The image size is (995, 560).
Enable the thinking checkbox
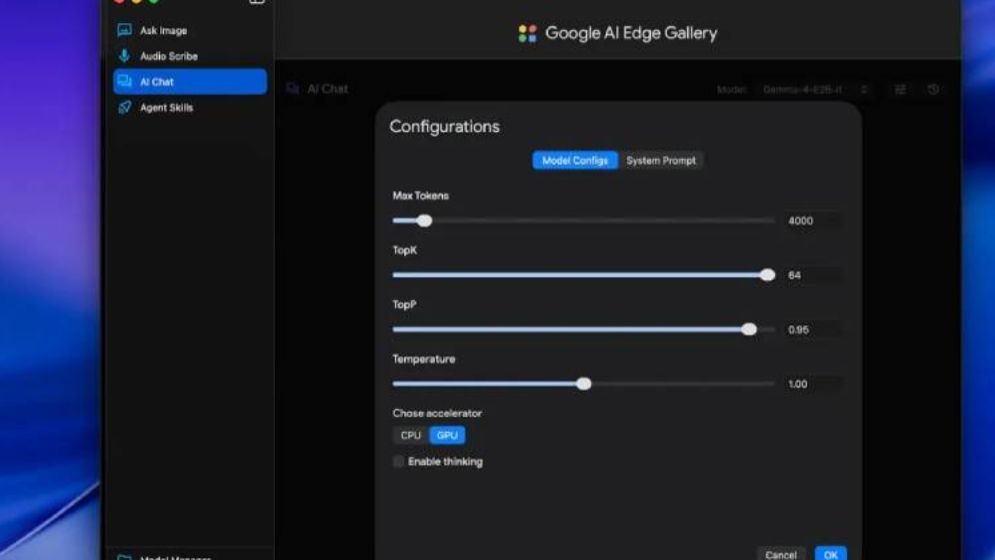399,462
